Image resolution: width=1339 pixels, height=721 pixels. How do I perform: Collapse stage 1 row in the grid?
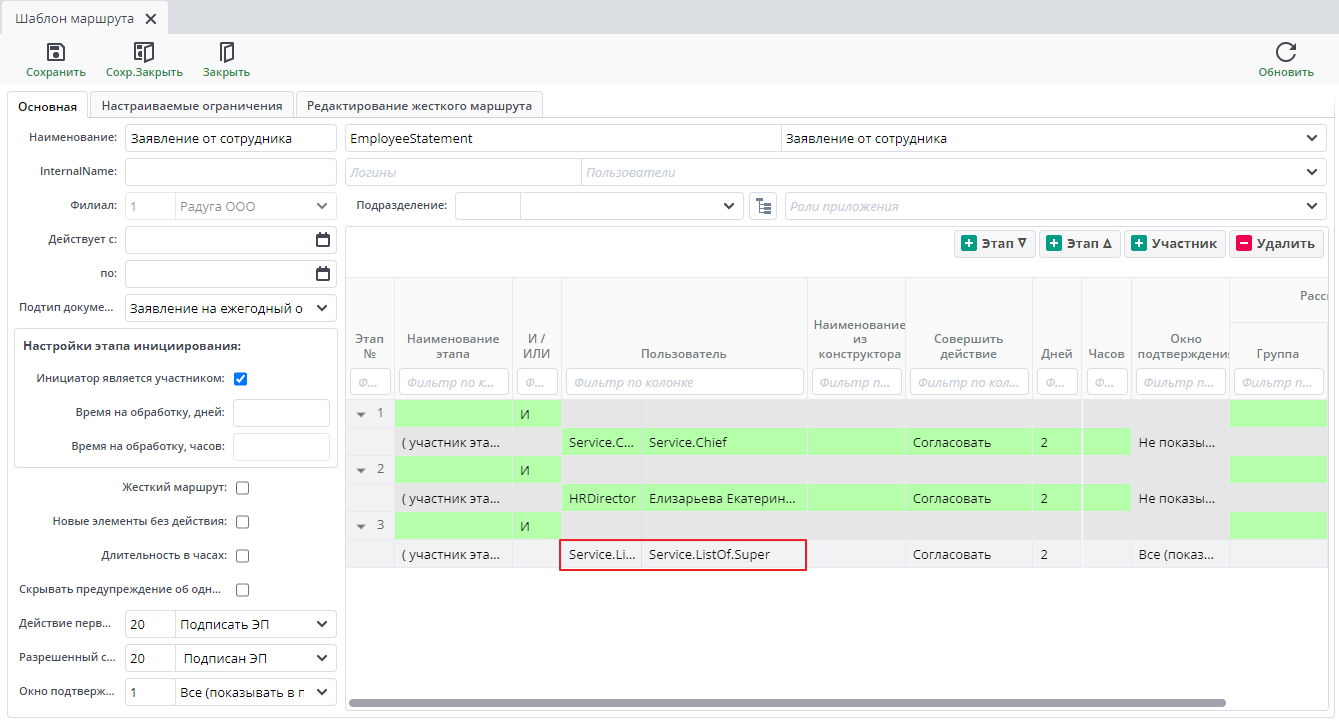(x=361, y=414)
